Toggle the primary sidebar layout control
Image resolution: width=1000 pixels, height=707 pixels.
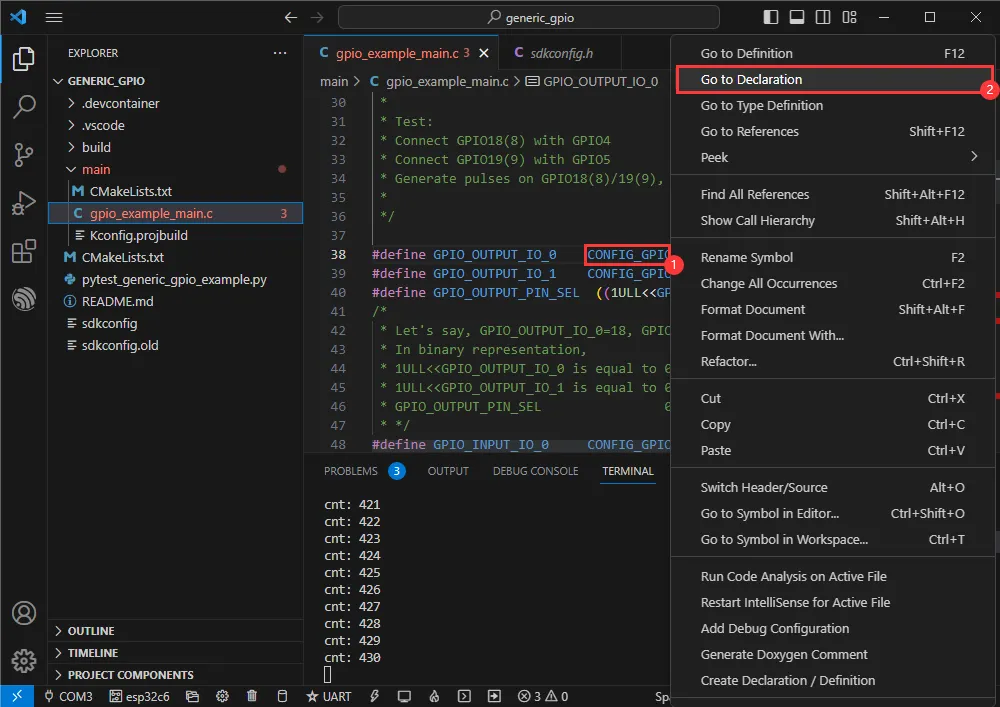(x=769, y=16)
